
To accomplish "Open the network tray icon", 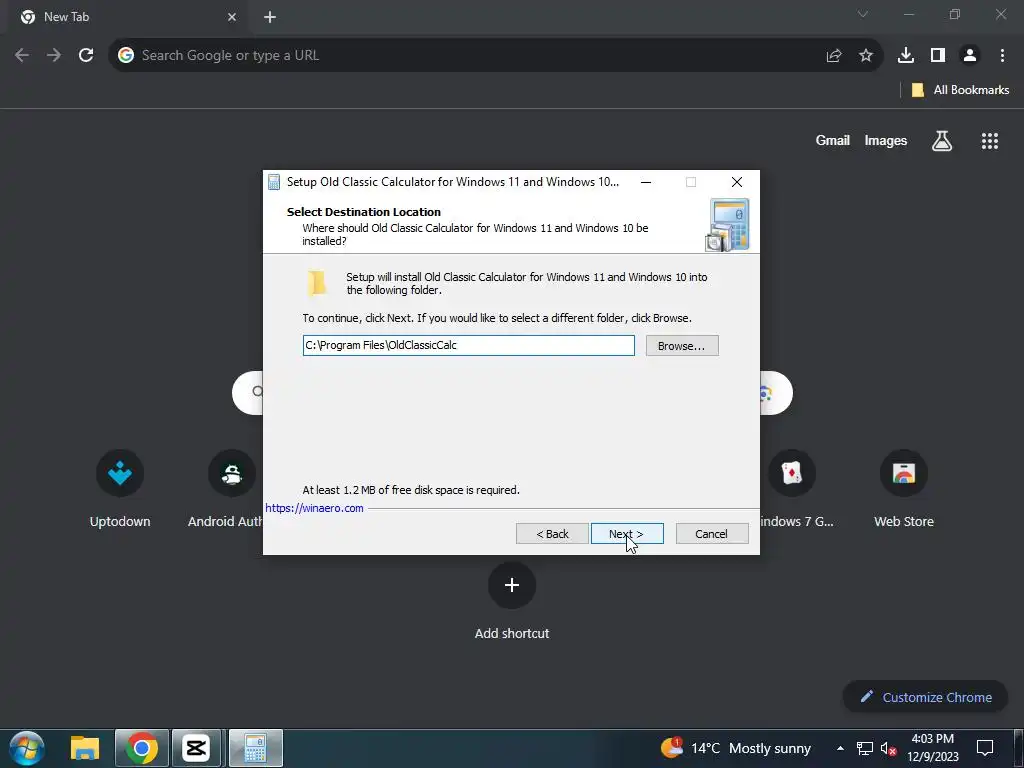I will click(x=865, y=748).
